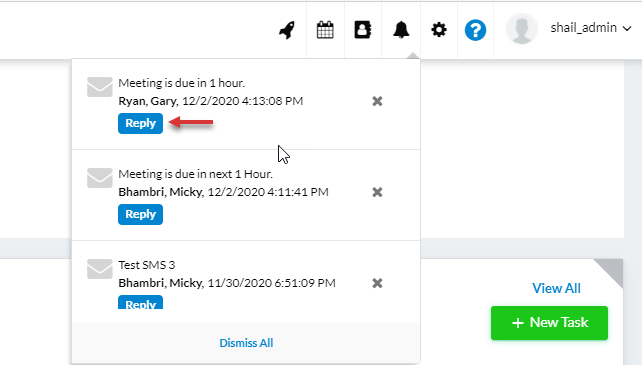This screenshot has width=642, height=365.
Task: Open the calendar icon in header
Action: coord(325,30)
